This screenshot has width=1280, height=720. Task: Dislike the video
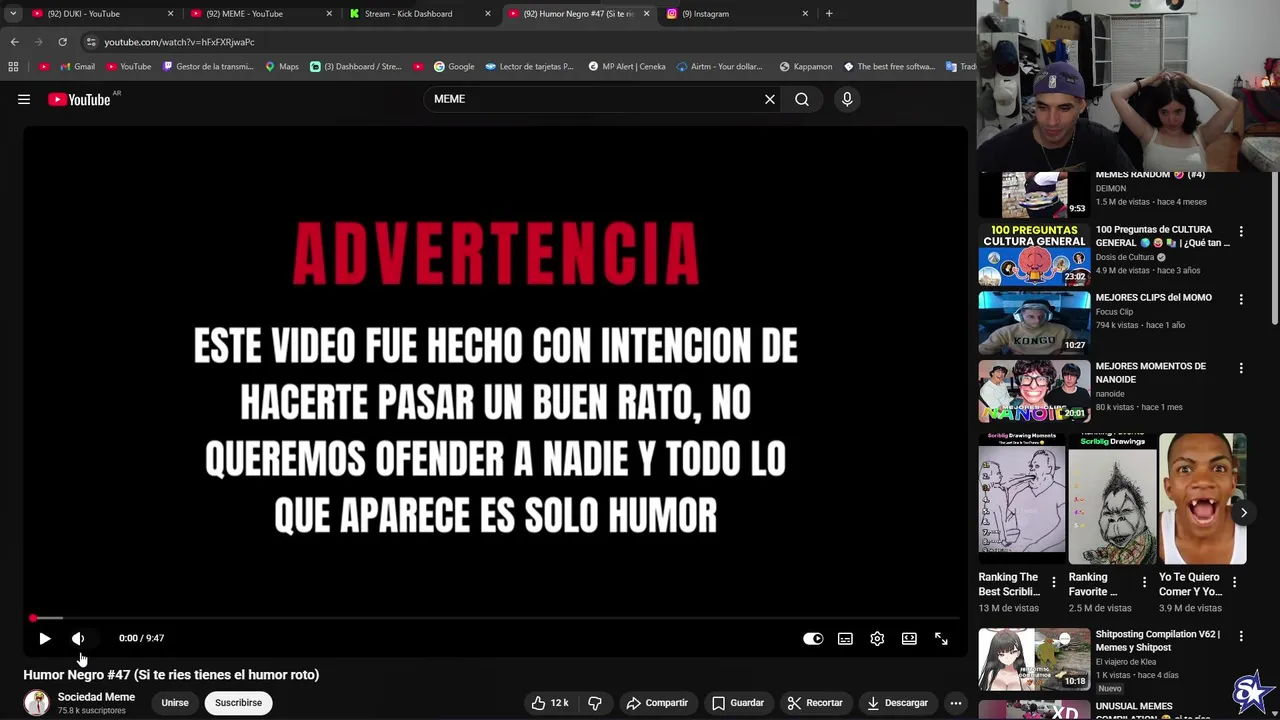pyautogui.click(x=595, y=703)
